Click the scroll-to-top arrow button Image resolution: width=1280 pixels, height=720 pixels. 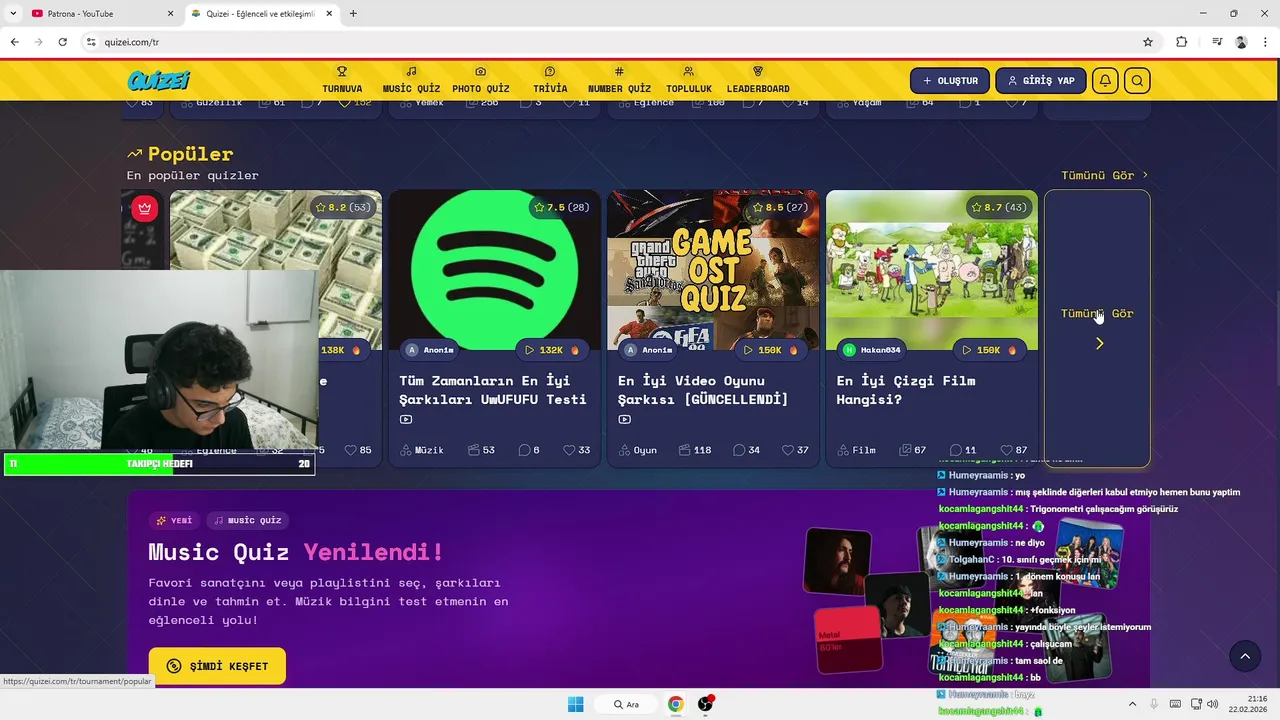tap(1245, 656)
